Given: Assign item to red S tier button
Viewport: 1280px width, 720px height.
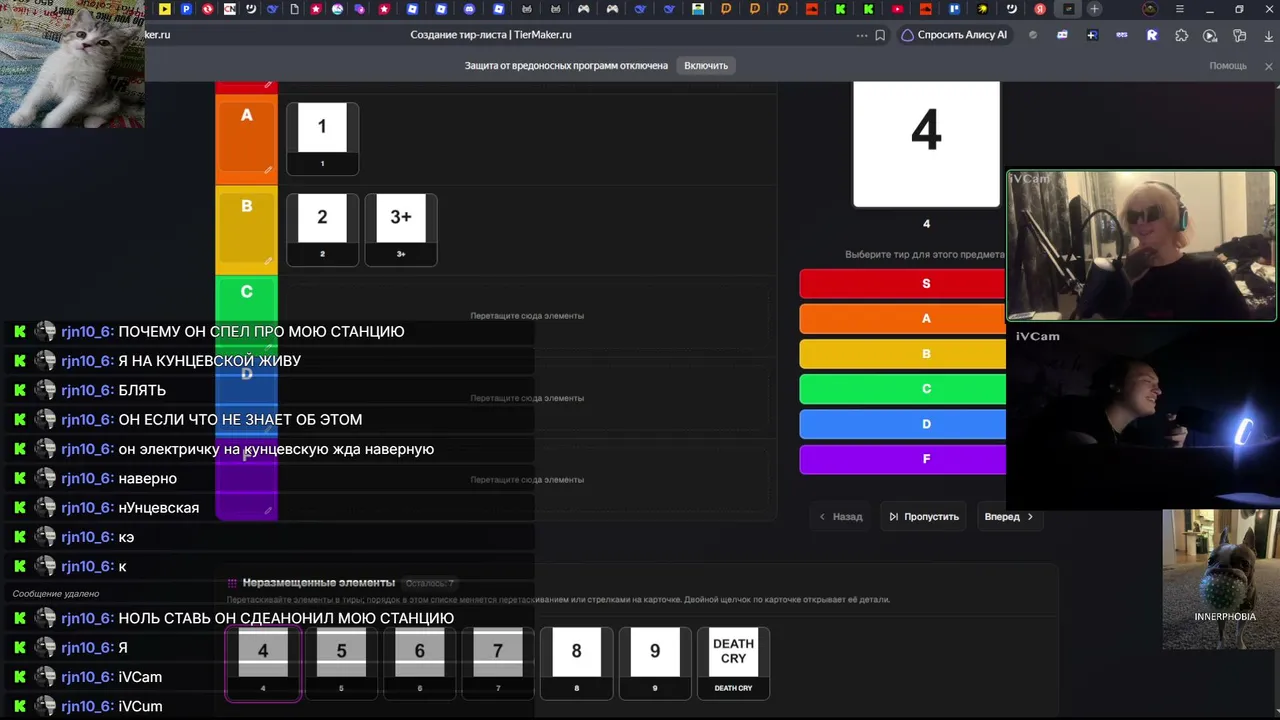Looking at the screenshot, I should pyautogui.click(x=903, y=284).
